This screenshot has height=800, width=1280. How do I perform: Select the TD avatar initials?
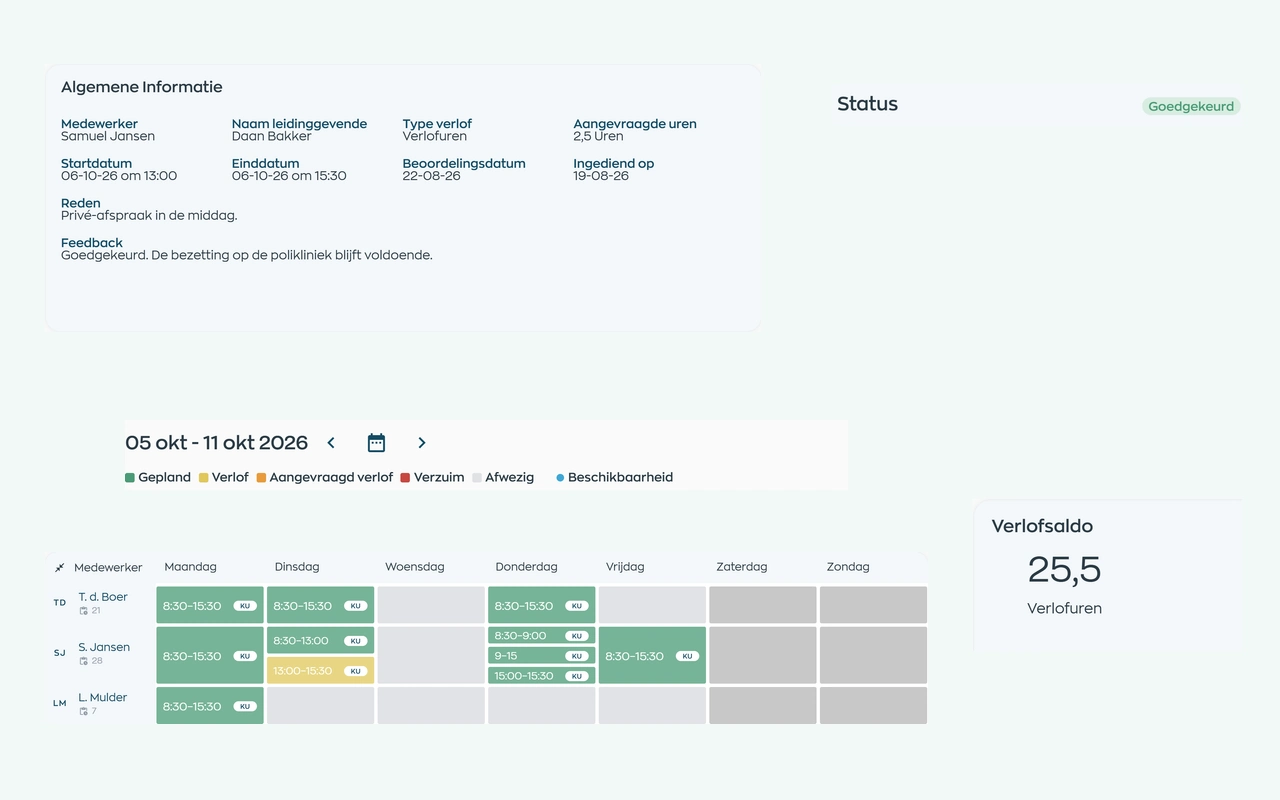60,603
